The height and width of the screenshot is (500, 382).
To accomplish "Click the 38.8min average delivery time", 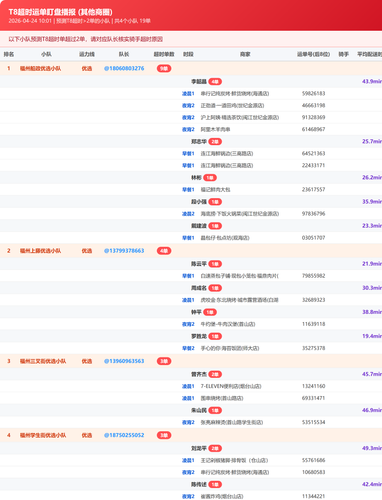I will tap(372, 312).
